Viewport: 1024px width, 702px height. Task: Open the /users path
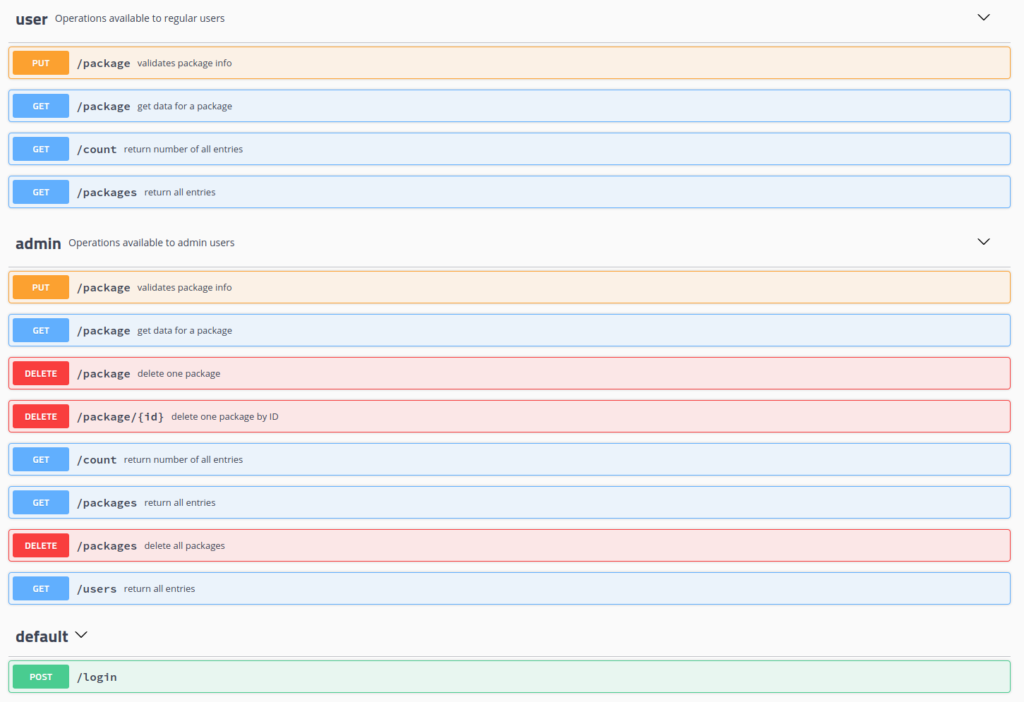[97, 589]
